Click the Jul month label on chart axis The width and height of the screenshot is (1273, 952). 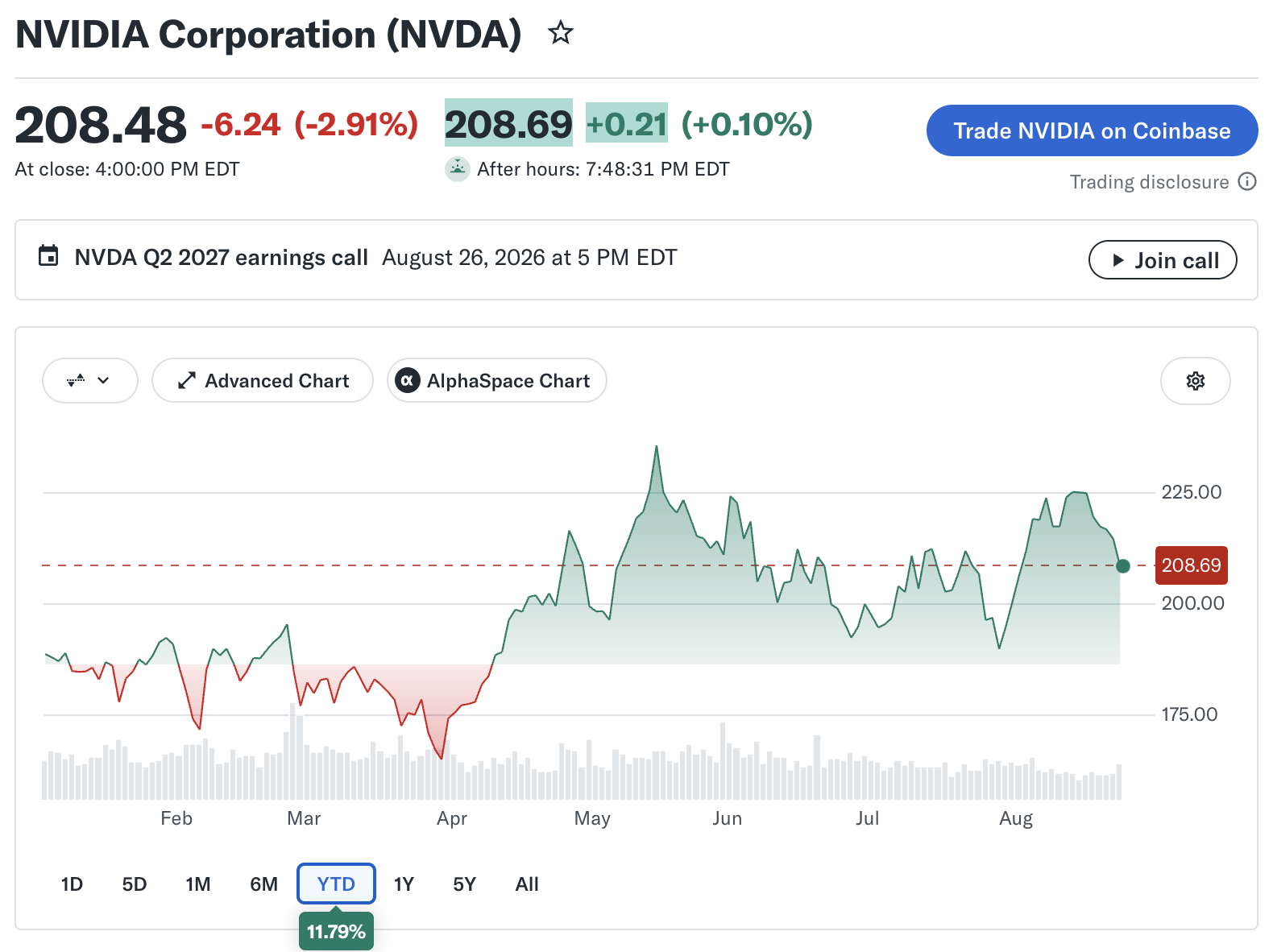[868, 818]
